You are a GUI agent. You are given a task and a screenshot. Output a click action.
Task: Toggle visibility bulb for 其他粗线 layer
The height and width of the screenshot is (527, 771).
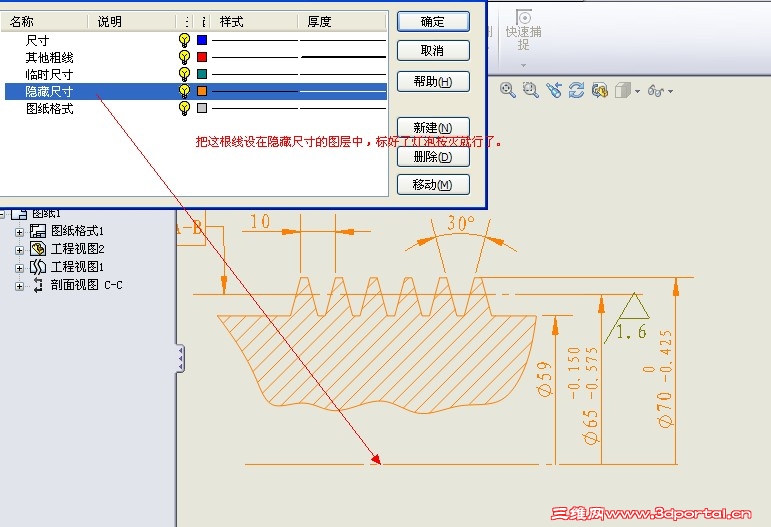(184, 57)
